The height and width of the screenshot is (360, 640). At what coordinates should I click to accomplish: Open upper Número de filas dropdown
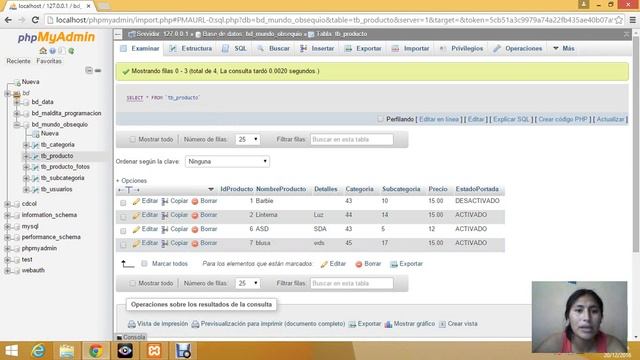pos(248,140)
